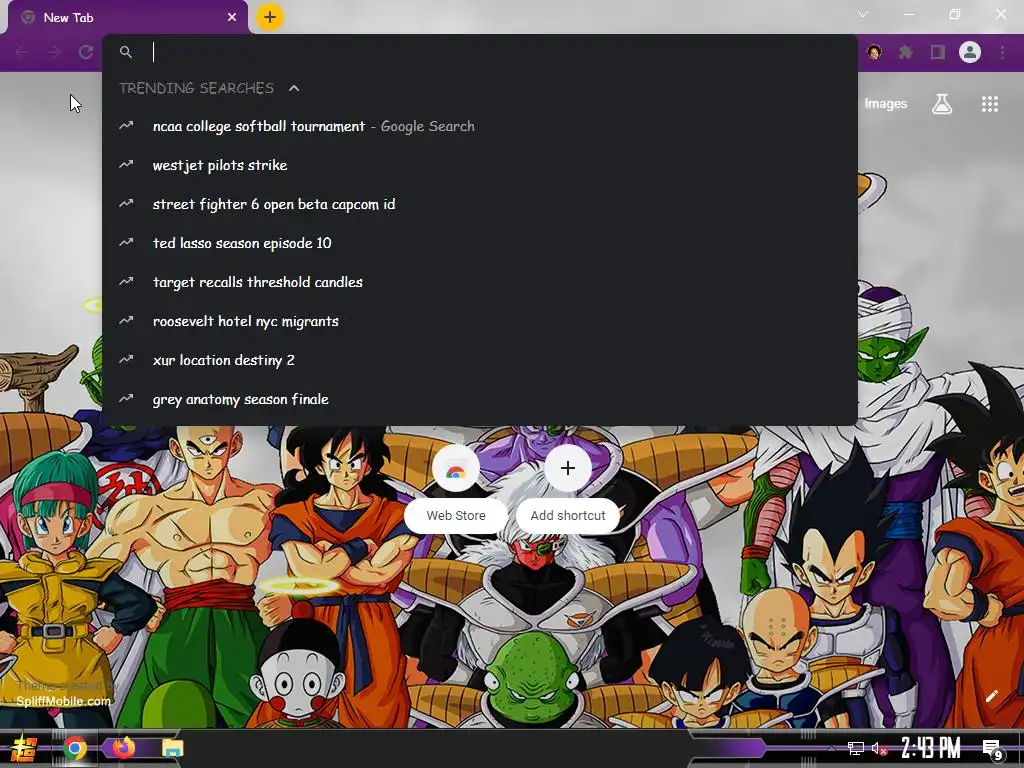Open the Chrome profile icon
Viewport: 1024px width, 768px height.
(970, 52)
